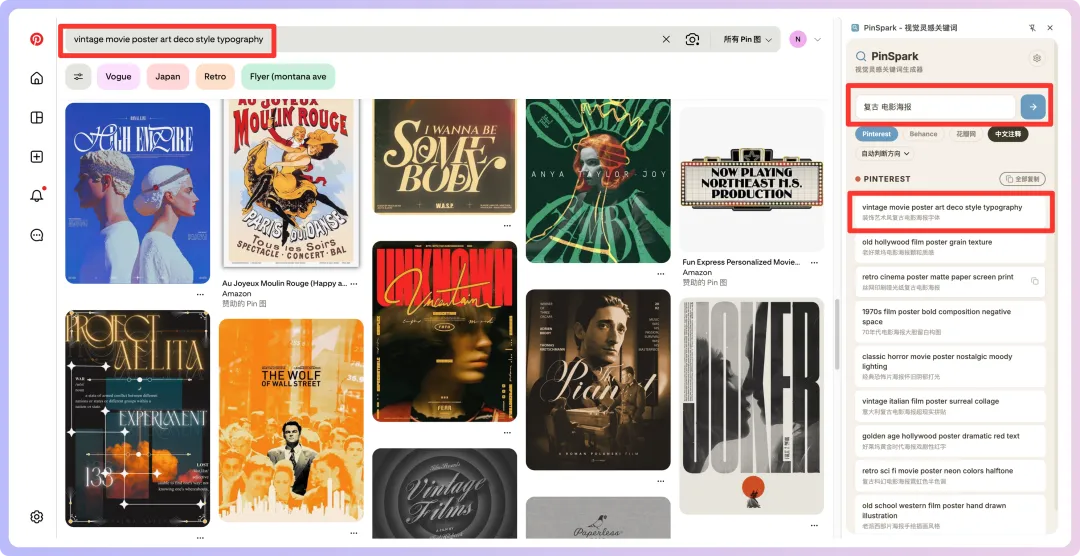
Task: Select '1970s film poster bold composition' keyword
Action: [x=951, y=321]
